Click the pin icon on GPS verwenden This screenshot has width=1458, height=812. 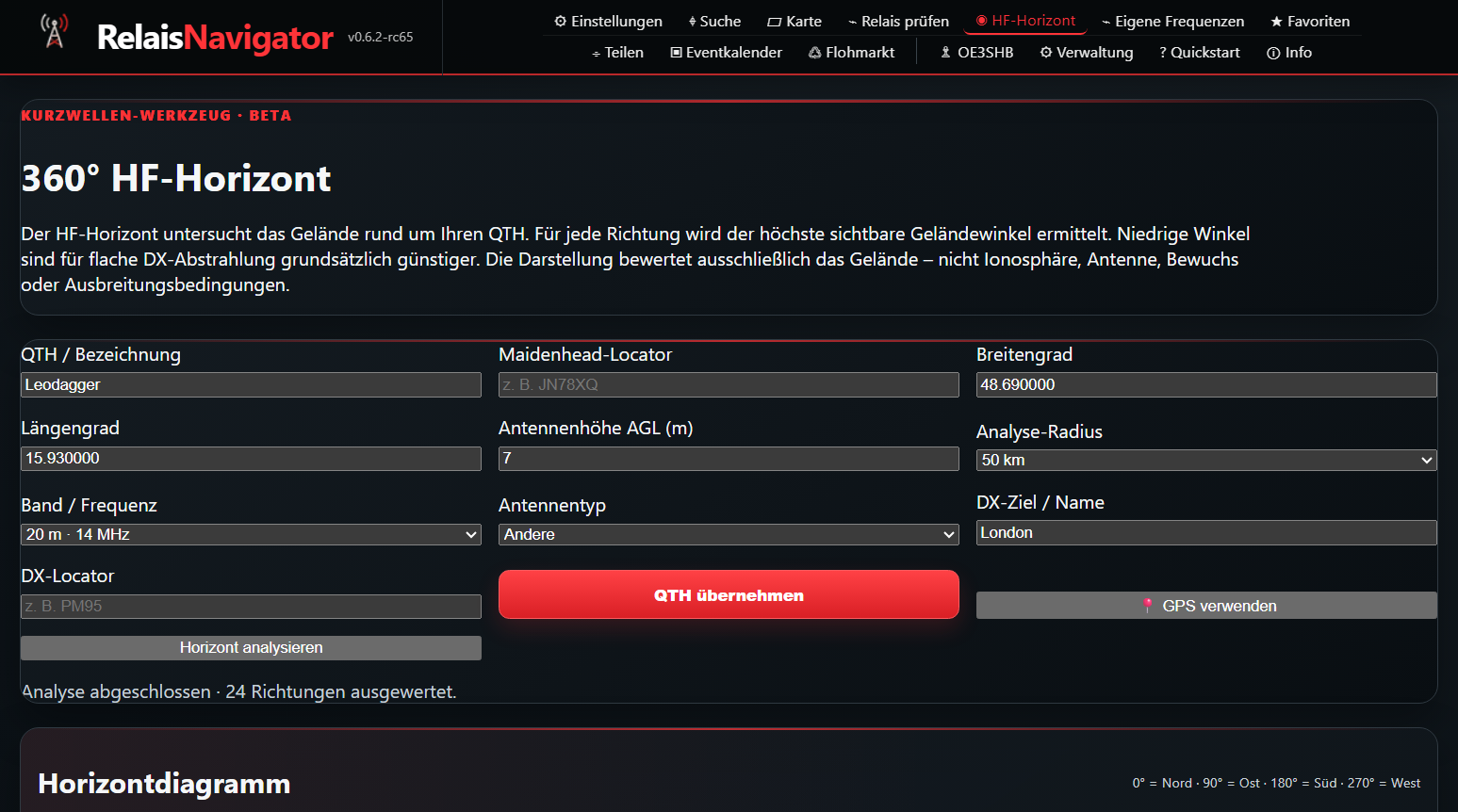1147,606
